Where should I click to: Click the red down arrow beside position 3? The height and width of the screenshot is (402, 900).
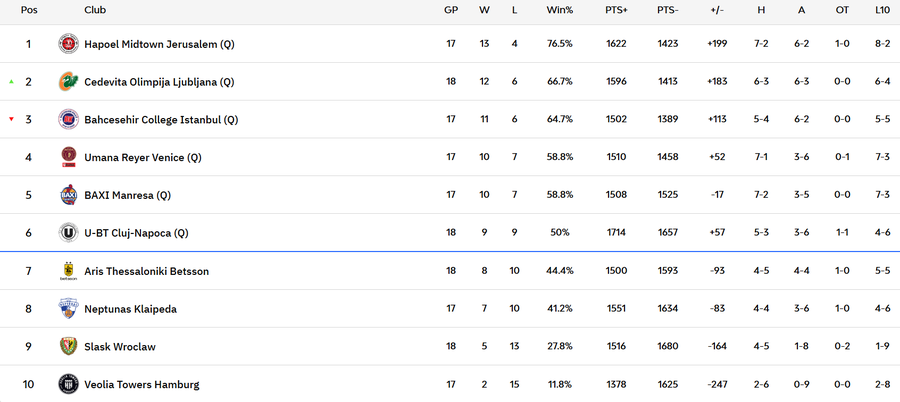(11, 120)
